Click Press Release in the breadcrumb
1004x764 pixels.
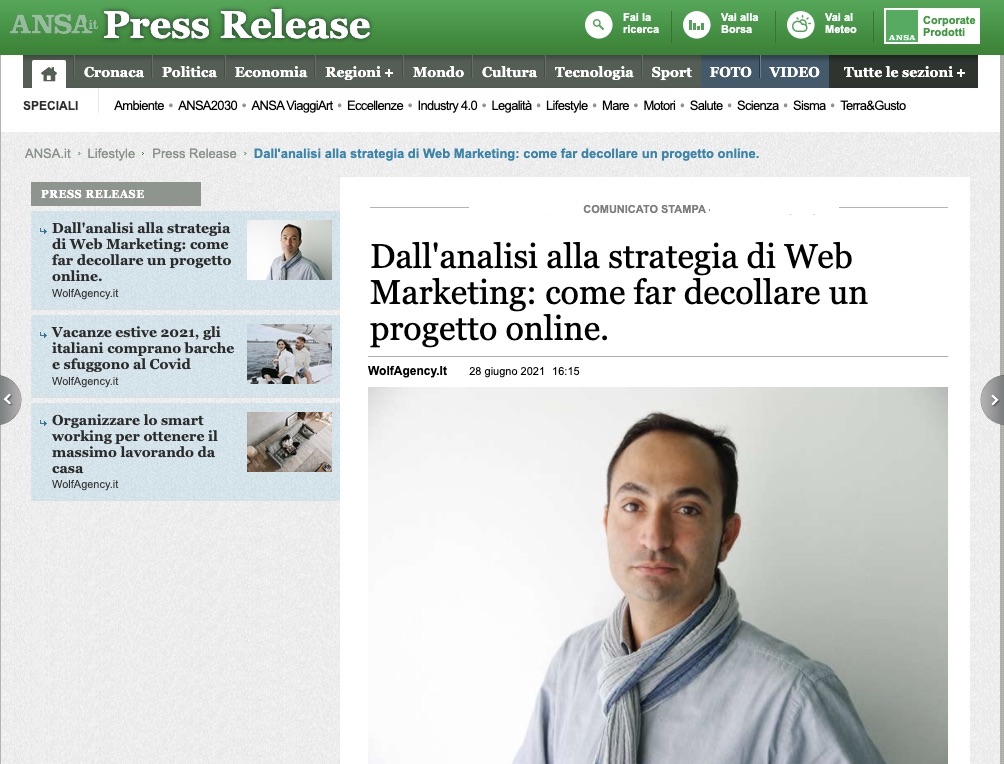[x=194, y=154]
